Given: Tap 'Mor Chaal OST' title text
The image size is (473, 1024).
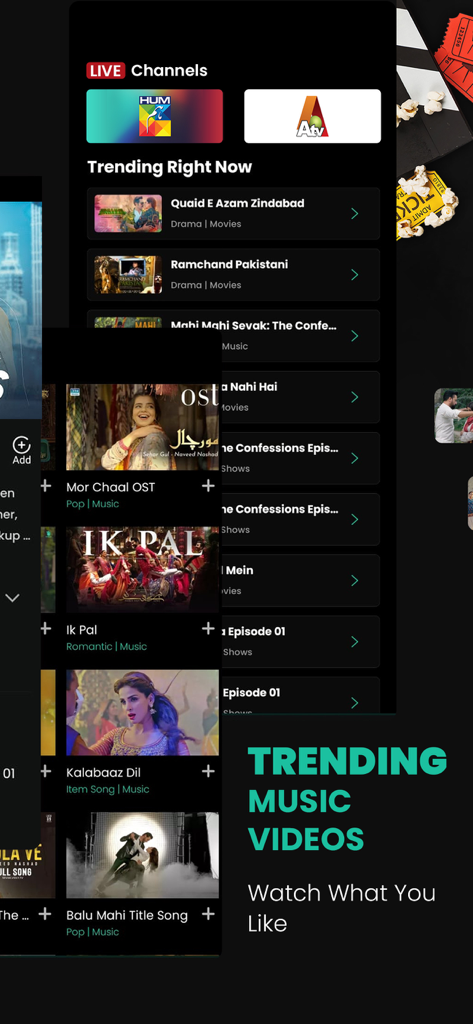Looking at the screenshot, I should (x=110, y=487).
